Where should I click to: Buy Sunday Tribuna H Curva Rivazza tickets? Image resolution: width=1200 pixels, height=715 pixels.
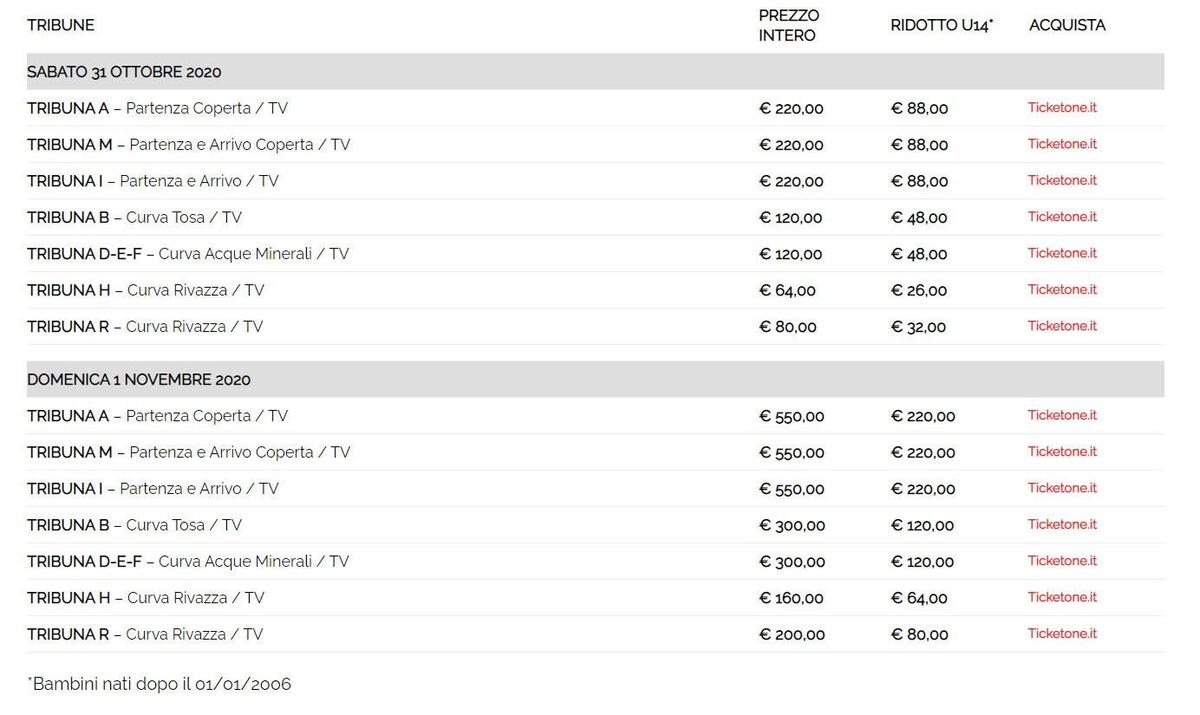click(x=1062, y=598)
